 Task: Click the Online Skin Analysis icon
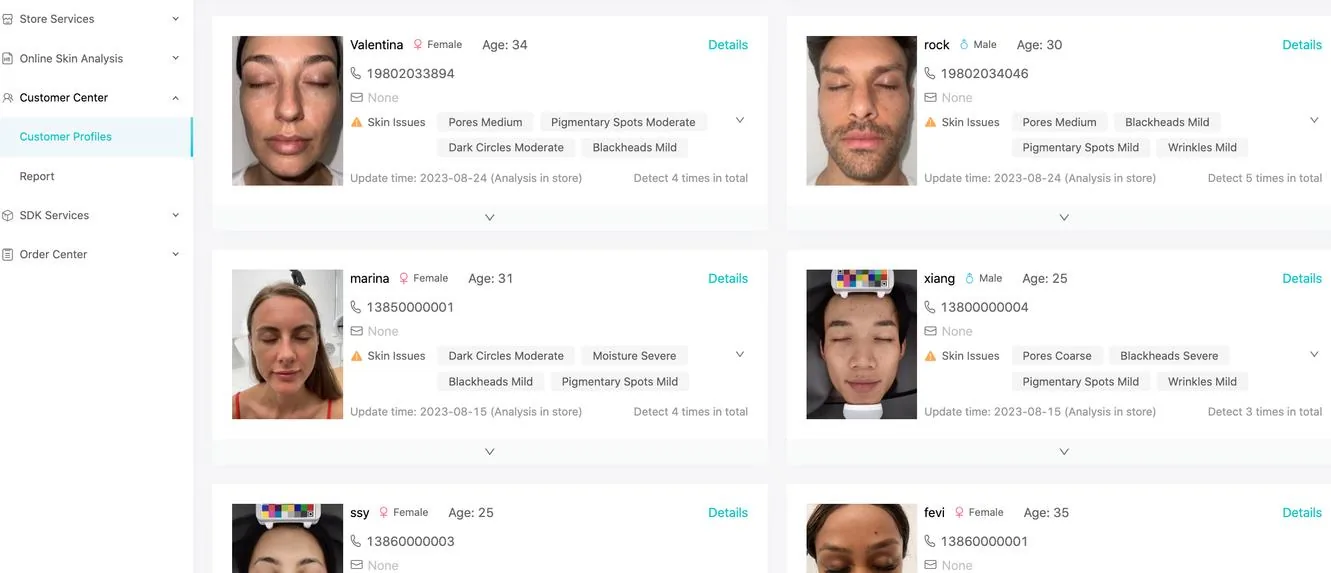point(8,58)
